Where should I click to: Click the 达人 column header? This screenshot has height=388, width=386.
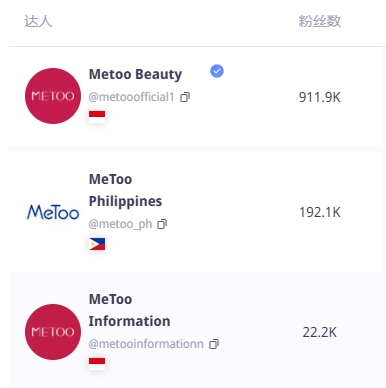[38, 21]
